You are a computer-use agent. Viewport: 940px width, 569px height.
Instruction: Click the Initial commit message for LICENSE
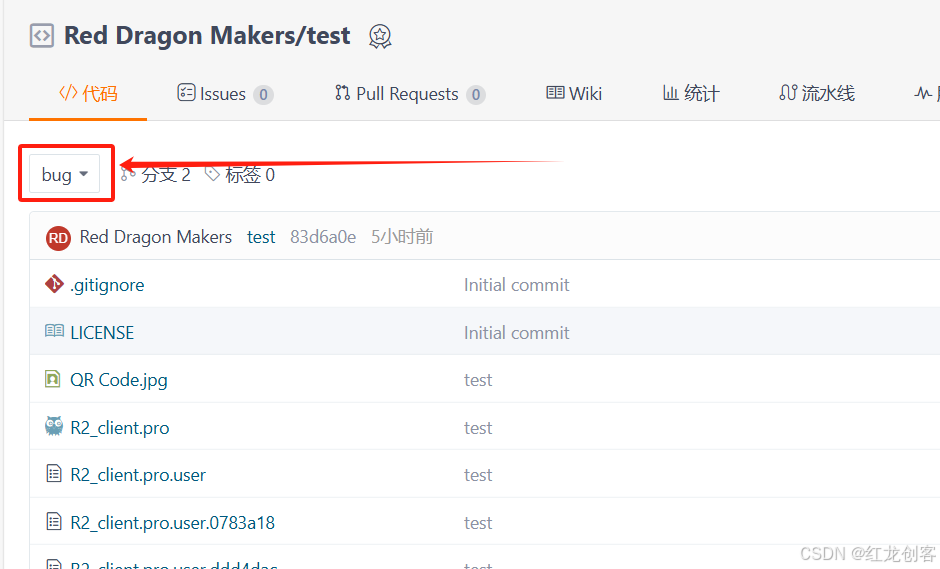point(516,333)
